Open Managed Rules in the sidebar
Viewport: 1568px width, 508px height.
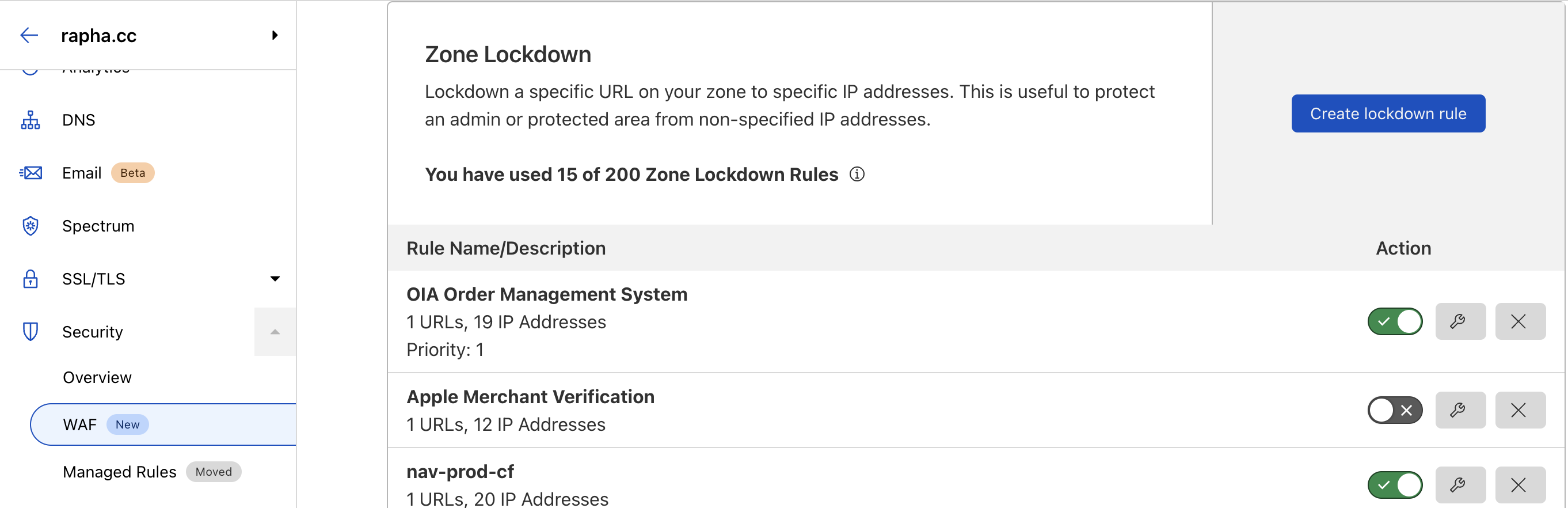pos(120,472)
